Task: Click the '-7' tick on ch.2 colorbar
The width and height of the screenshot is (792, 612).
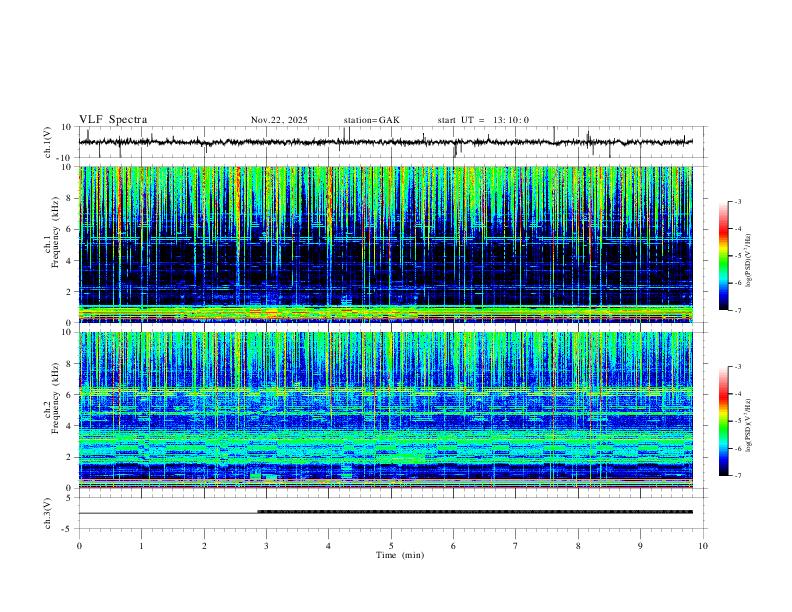Action: point(737,476)
